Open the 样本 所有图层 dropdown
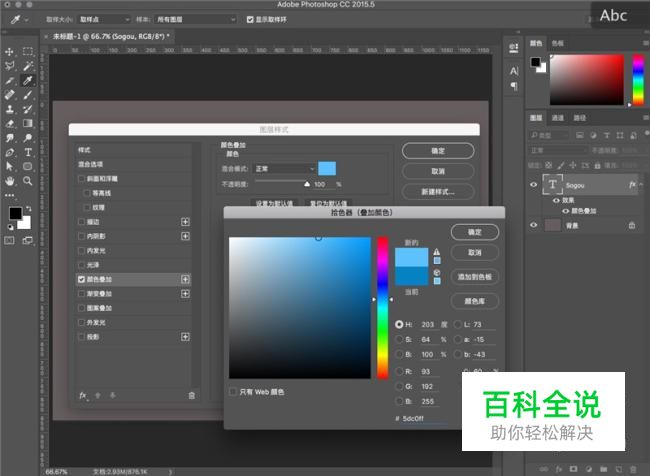650x476 pixels. click(195, 19)
